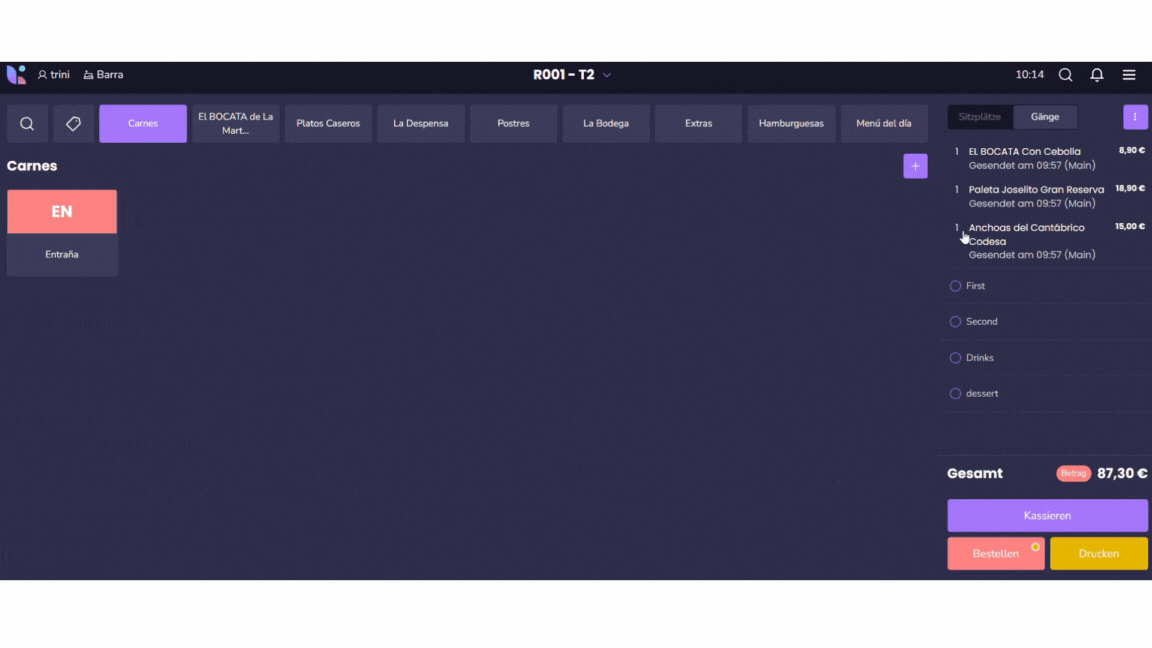Open the hamburger main menu
Viewport: 1152px width, 648px height.
click(x=1128, y=75)
